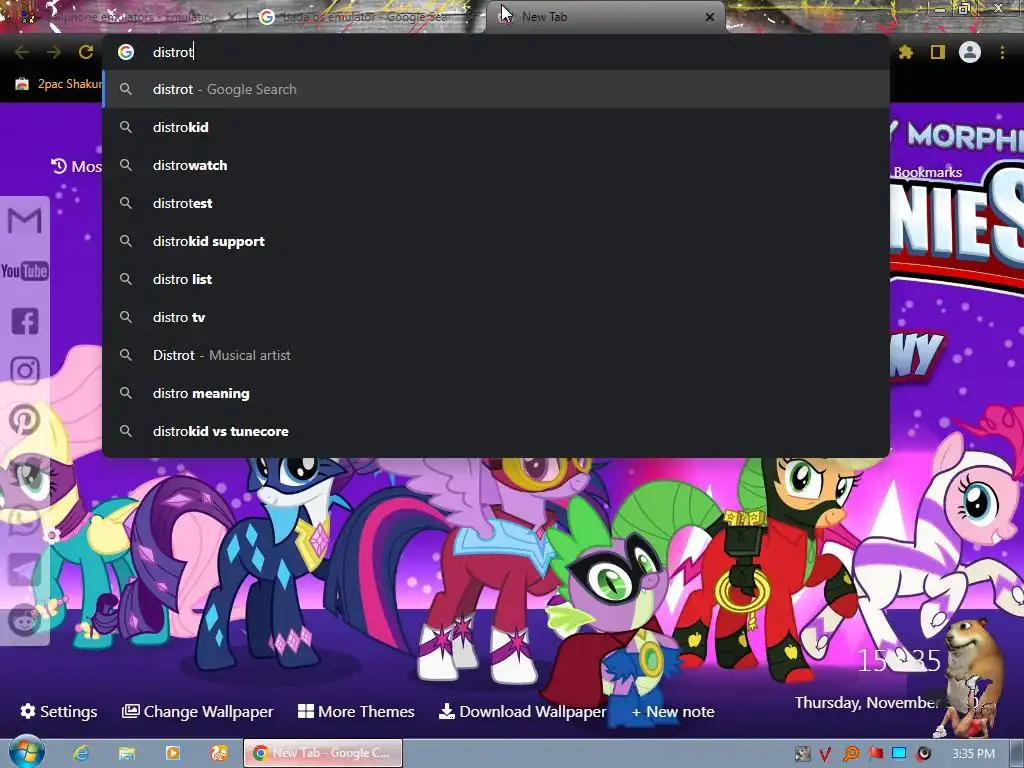Open YouTube from the sidebar
This screenshot has width=1024, height=768.
pyautogui.click(x=25, y=271)
